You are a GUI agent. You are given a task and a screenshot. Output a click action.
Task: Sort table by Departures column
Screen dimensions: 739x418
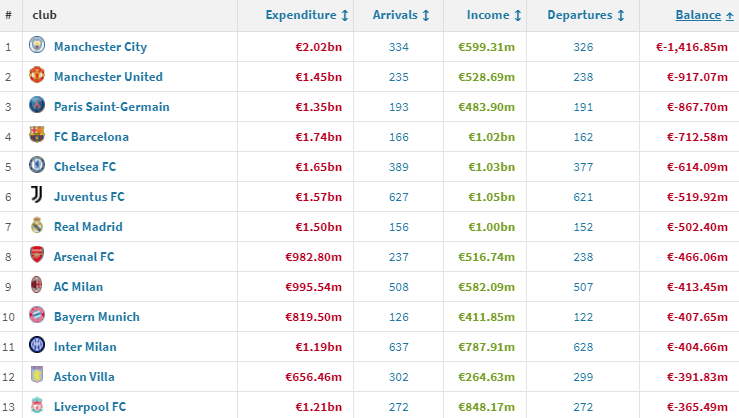pyautogui.click(x=586, y=15)
